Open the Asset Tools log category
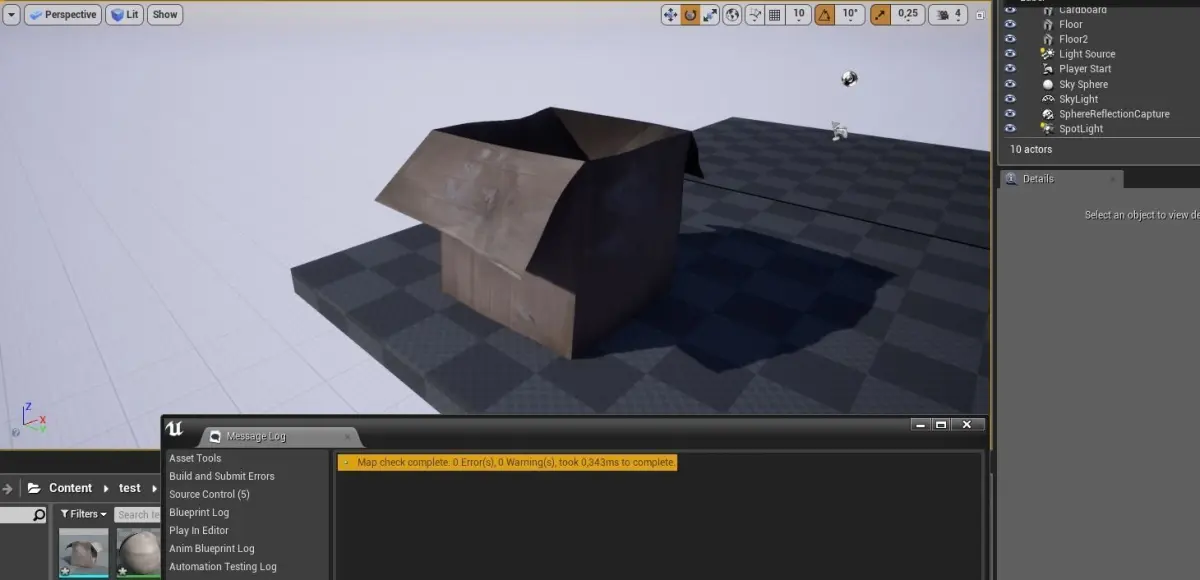This screenshot has height=580, width=1200. [195, 458]
